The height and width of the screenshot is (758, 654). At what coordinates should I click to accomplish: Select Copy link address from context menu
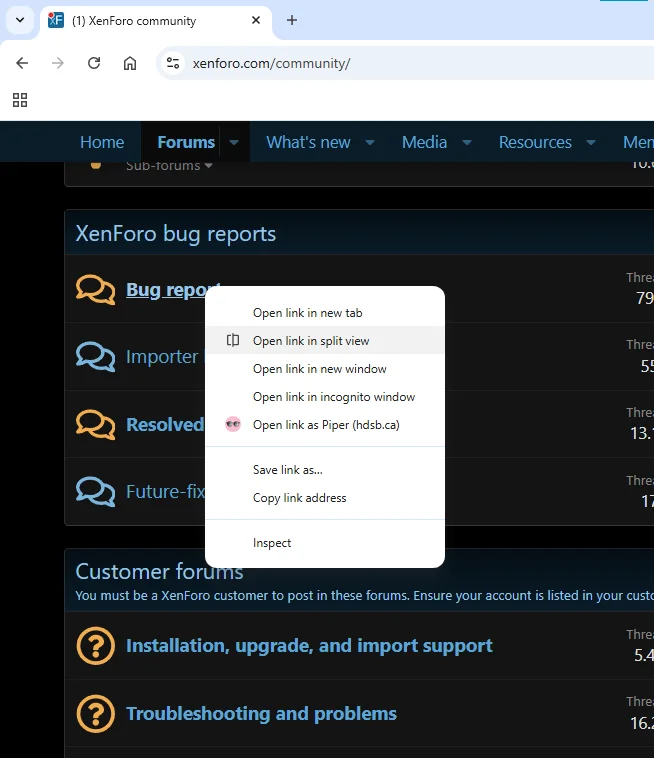click(x=299, y=498)
